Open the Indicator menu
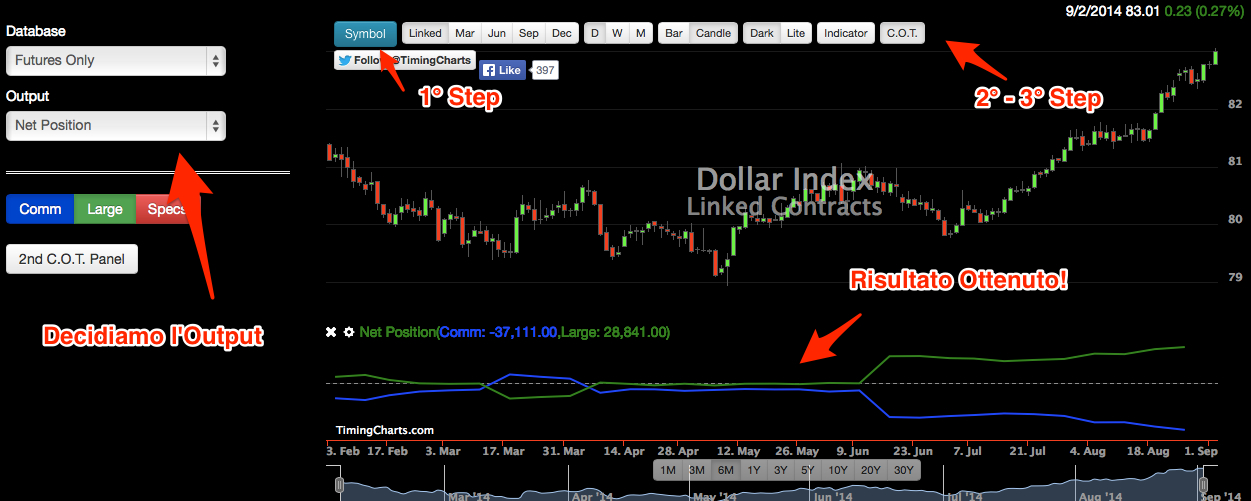1251x501 pixels. click(845, 33)
